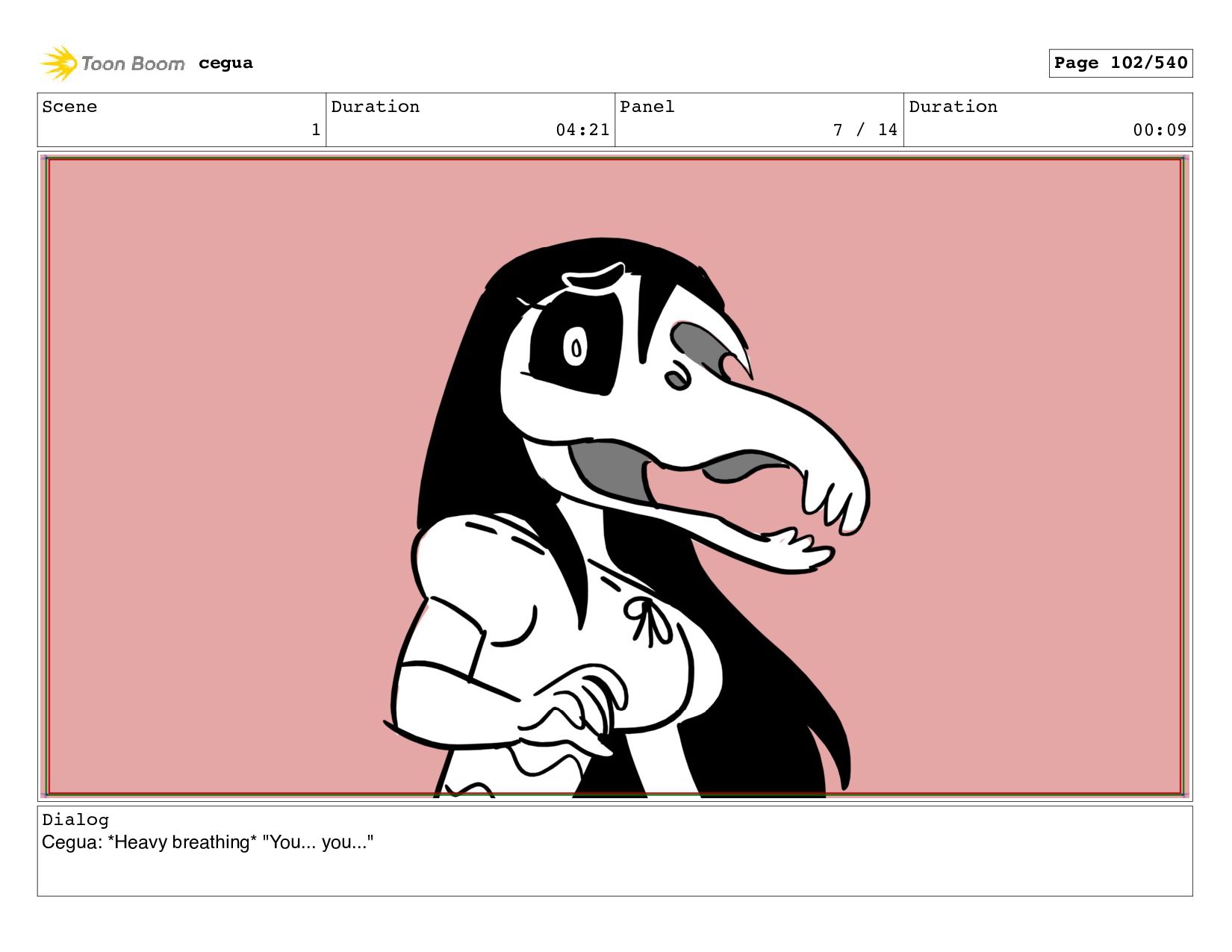Select the scene duration value '04:21'
1232x952 pixels.
pos(582,130)
